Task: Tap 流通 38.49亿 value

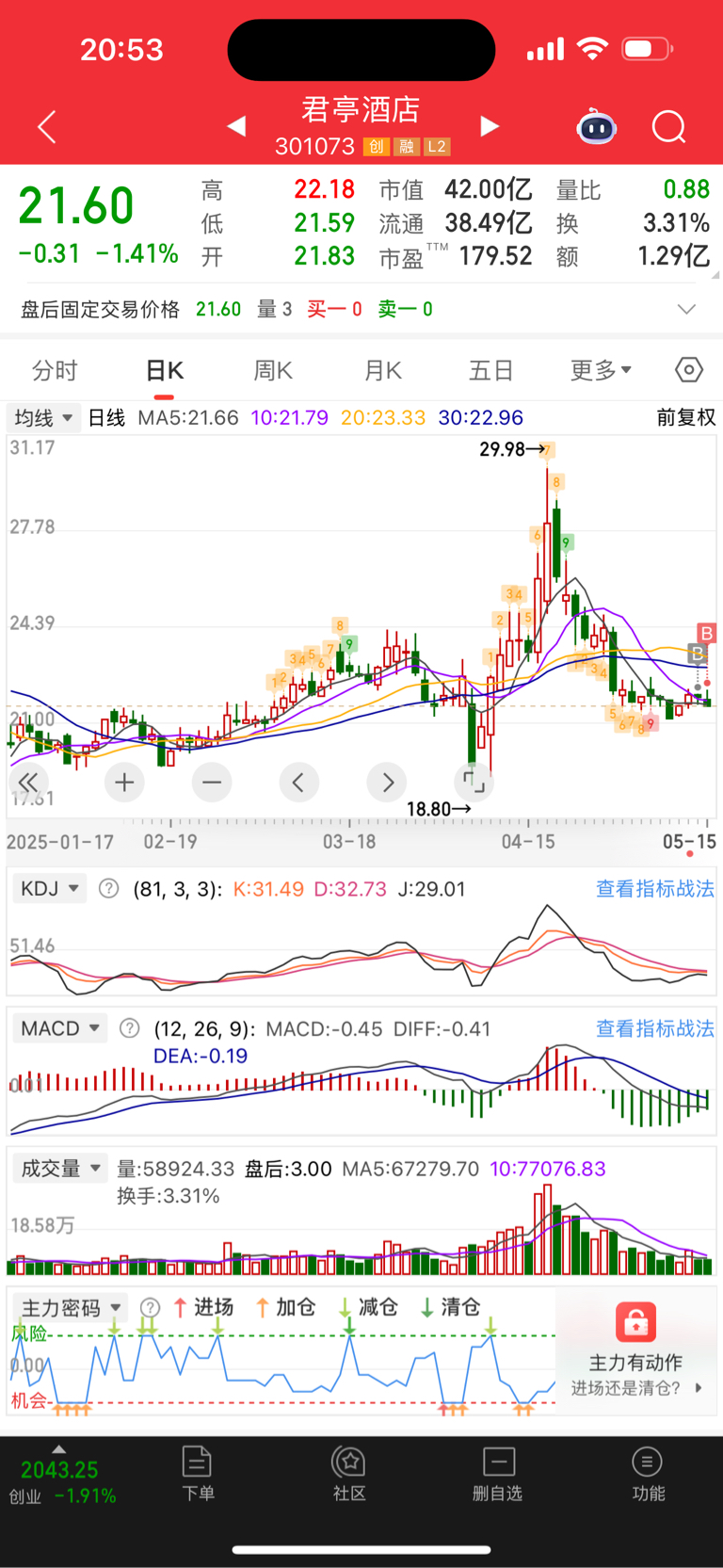Action: tap(489, 223)
